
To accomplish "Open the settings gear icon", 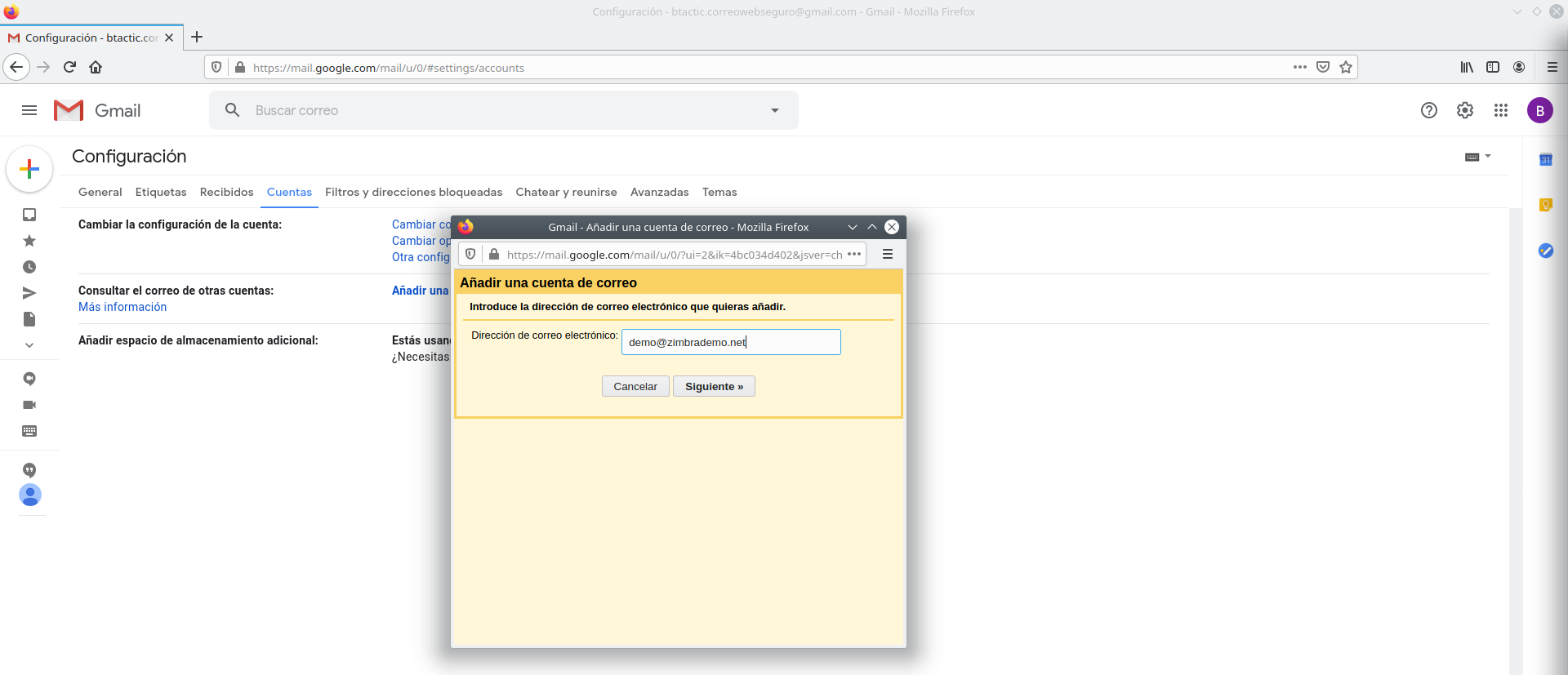I will [1465, 110].
